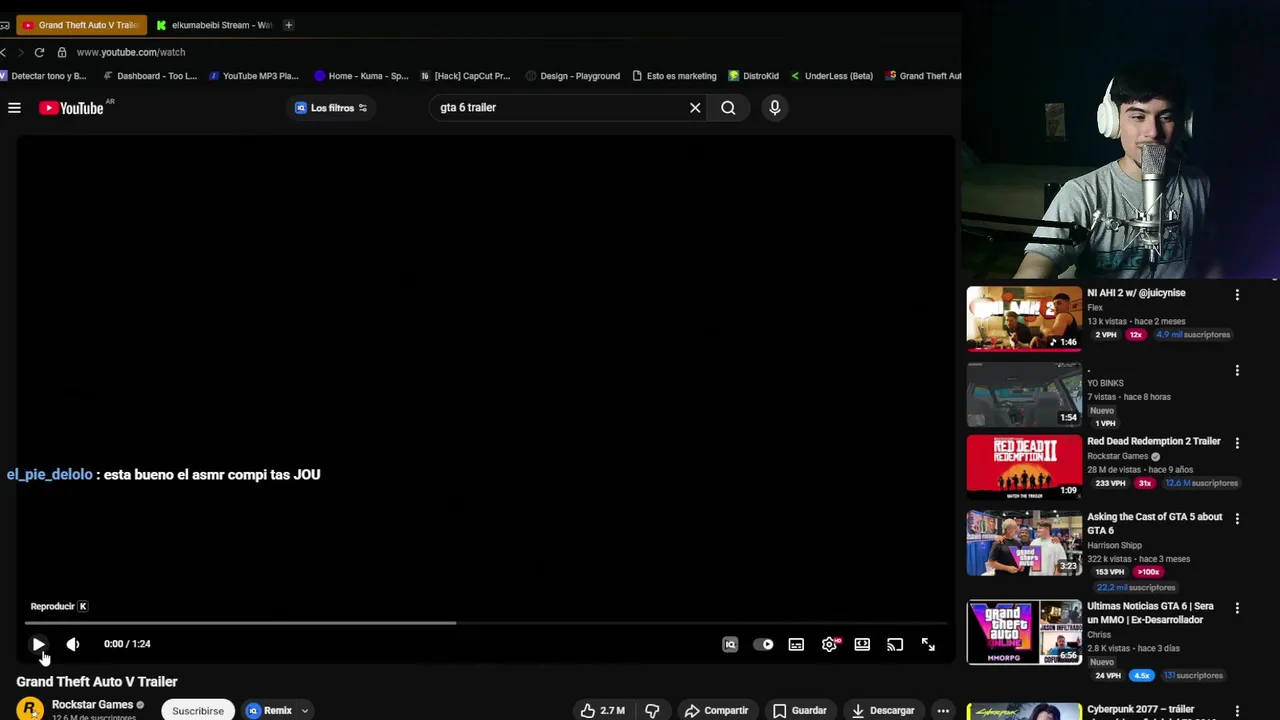Image resolution: width=1280 pixels, height=720 pixels.
Task: Switch to theater mode
Action: click(x=862, y=645)
